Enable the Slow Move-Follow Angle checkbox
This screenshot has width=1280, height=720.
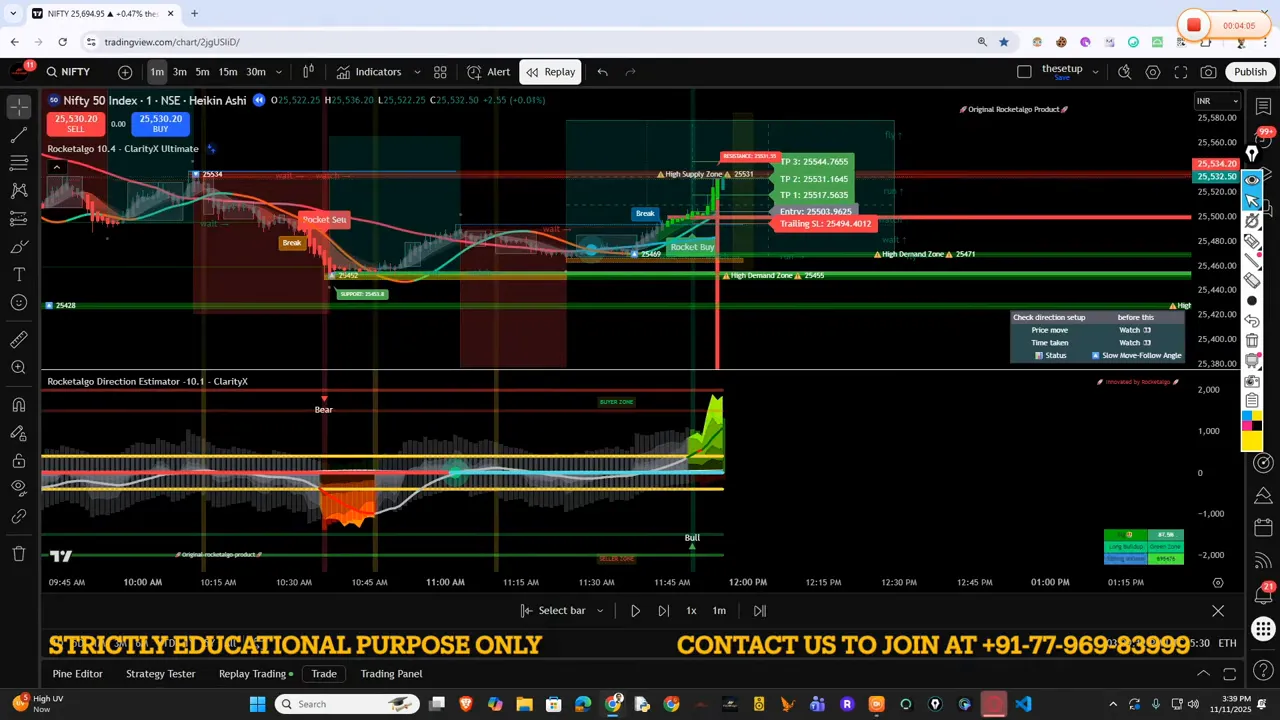1095,355
